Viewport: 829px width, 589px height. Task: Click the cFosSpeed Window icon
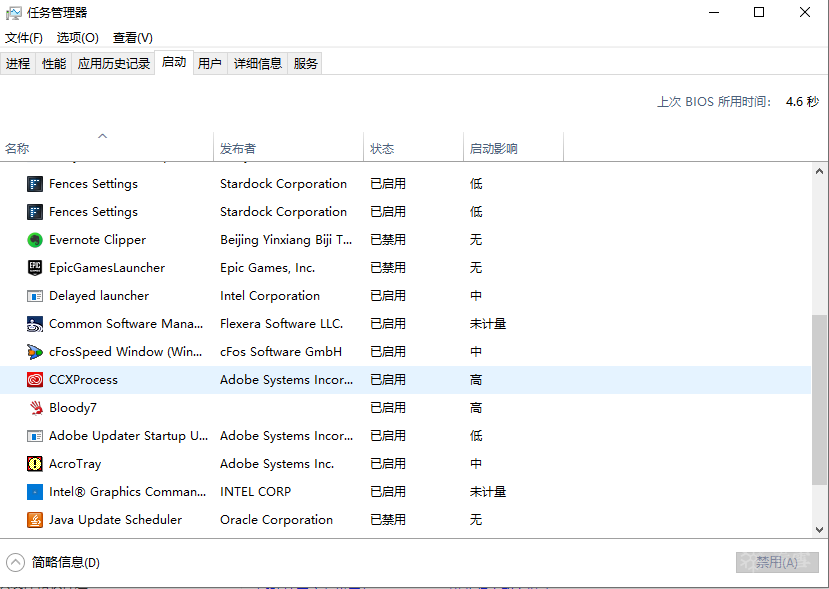pyautogui.click(x=34, y=352)
